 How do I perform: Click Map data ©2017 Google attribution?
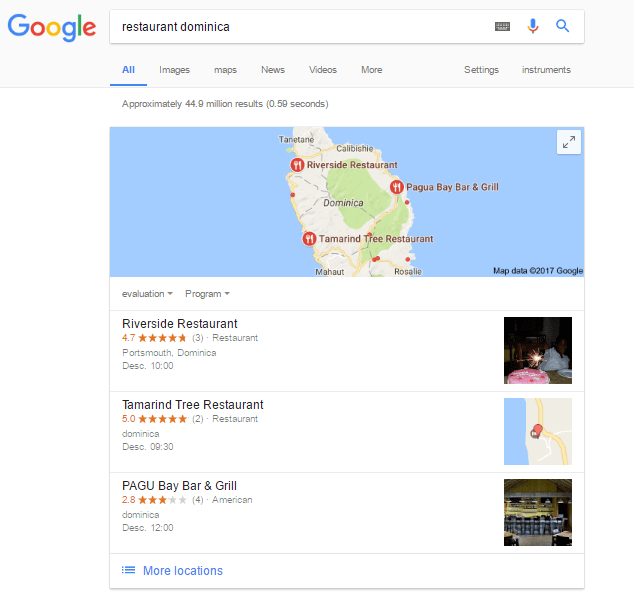click(538, 270)
